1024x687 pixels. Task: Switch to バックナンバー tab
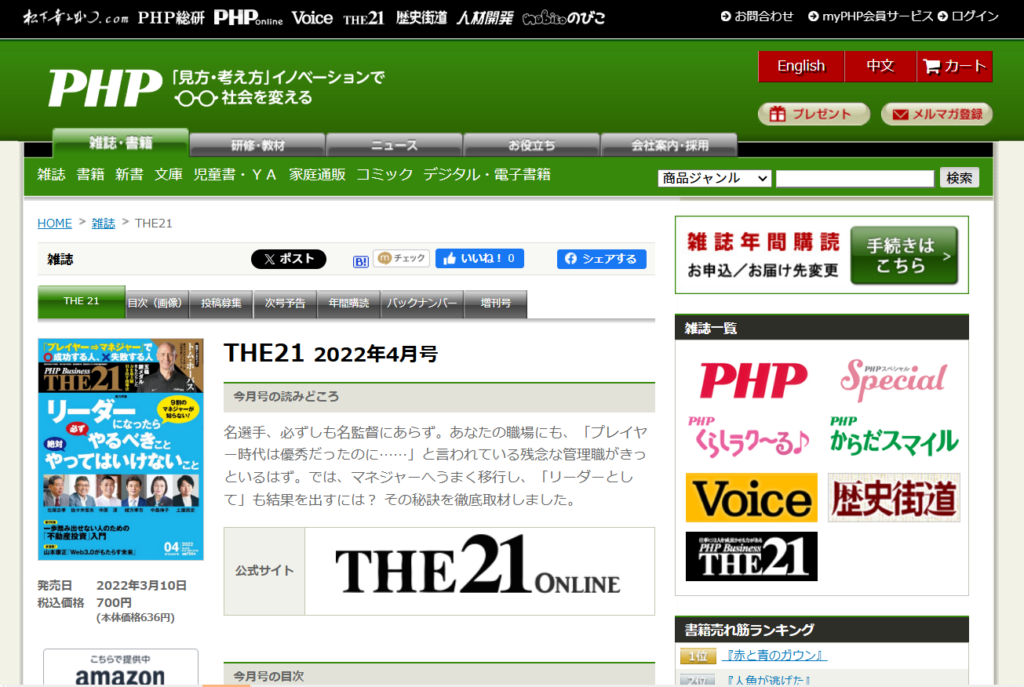(422, 304)
